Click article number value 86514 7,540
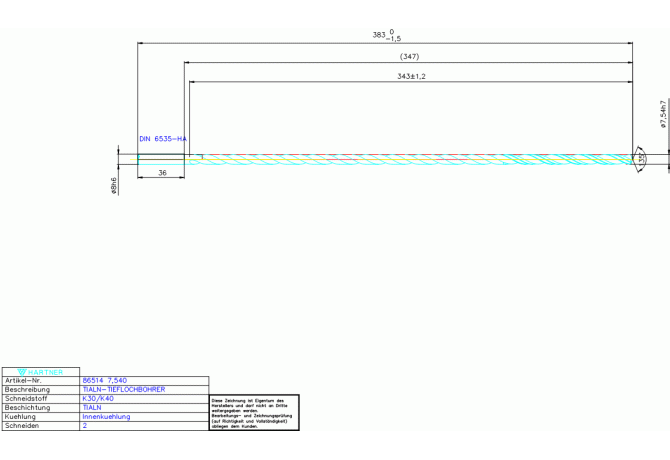The height and width of the screenshot is (460, 670). click(x=104, y=381)
